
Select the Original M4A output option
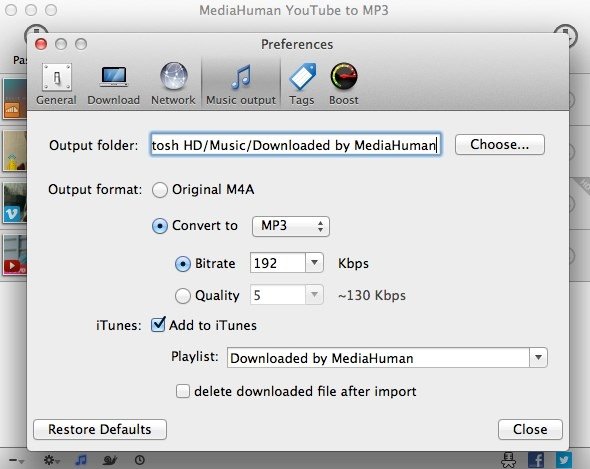(x=160, y=190)
